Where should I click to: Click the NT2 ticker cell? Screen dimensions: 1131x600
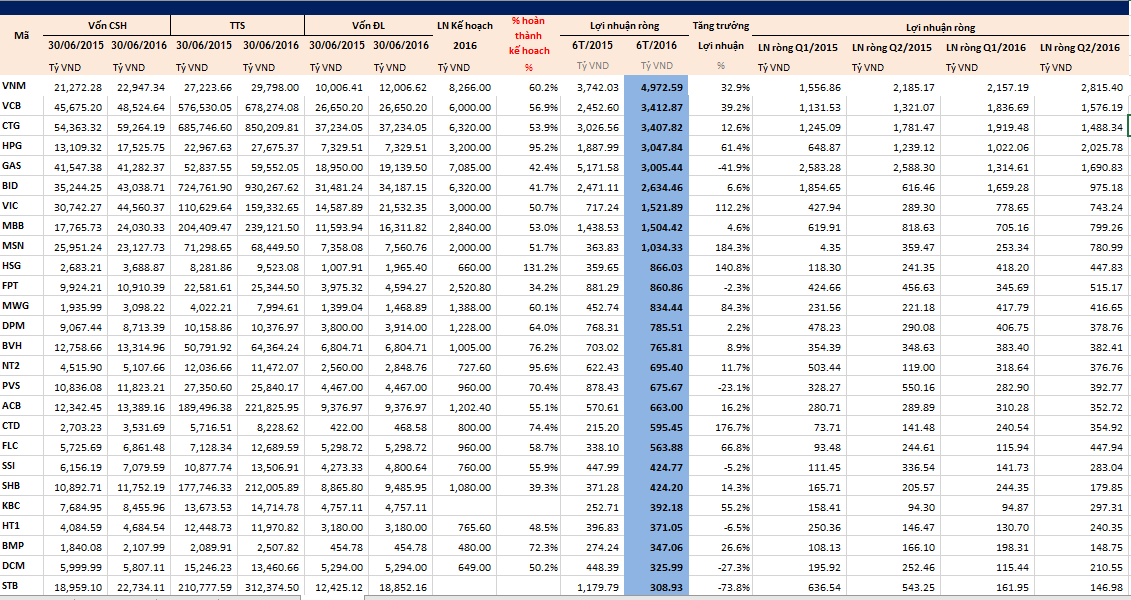(12, 365)
